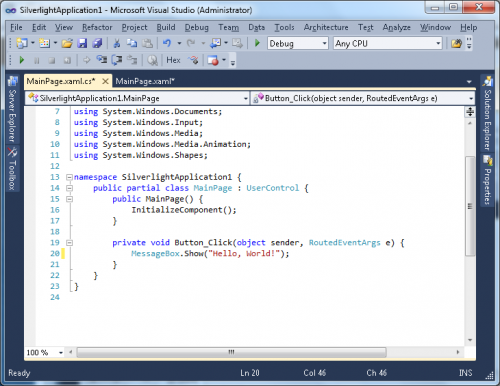Click the Navigate Backward icon
This screenshot has height=386, width=500.
point(216,43)
